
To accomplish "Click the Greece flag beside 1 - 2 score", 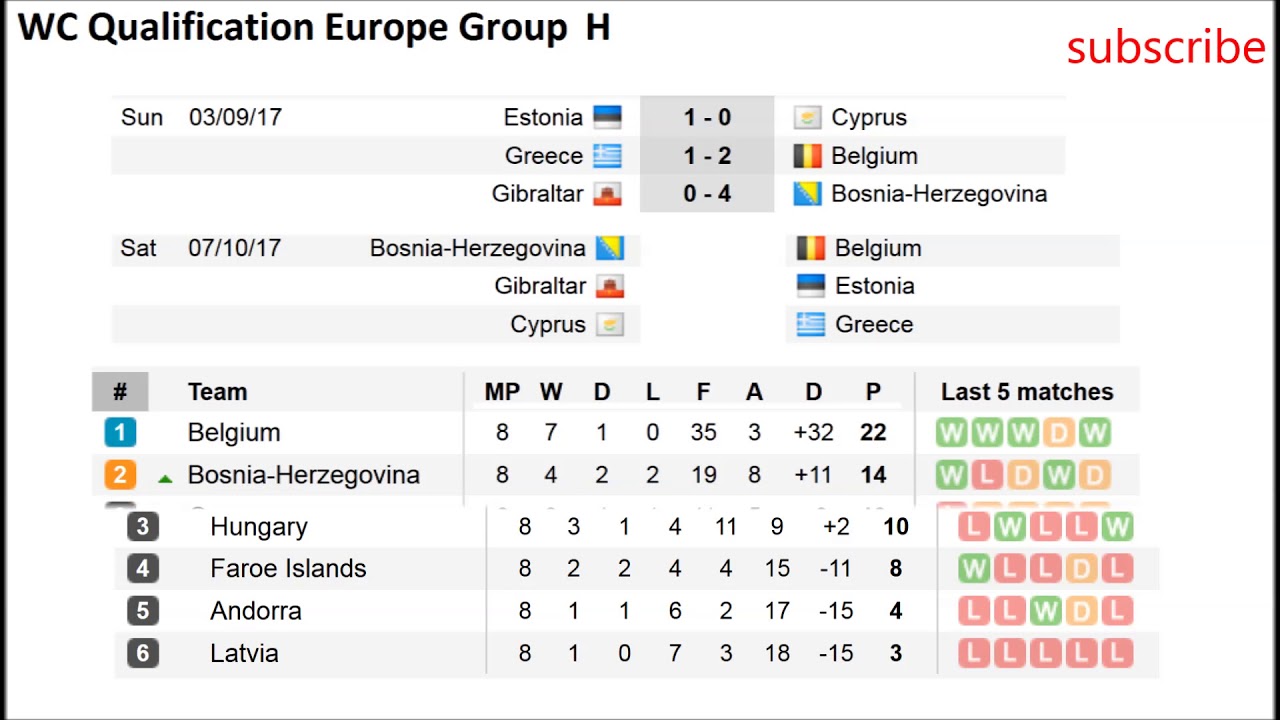I will pyautogui.click(x=607, y=156).
